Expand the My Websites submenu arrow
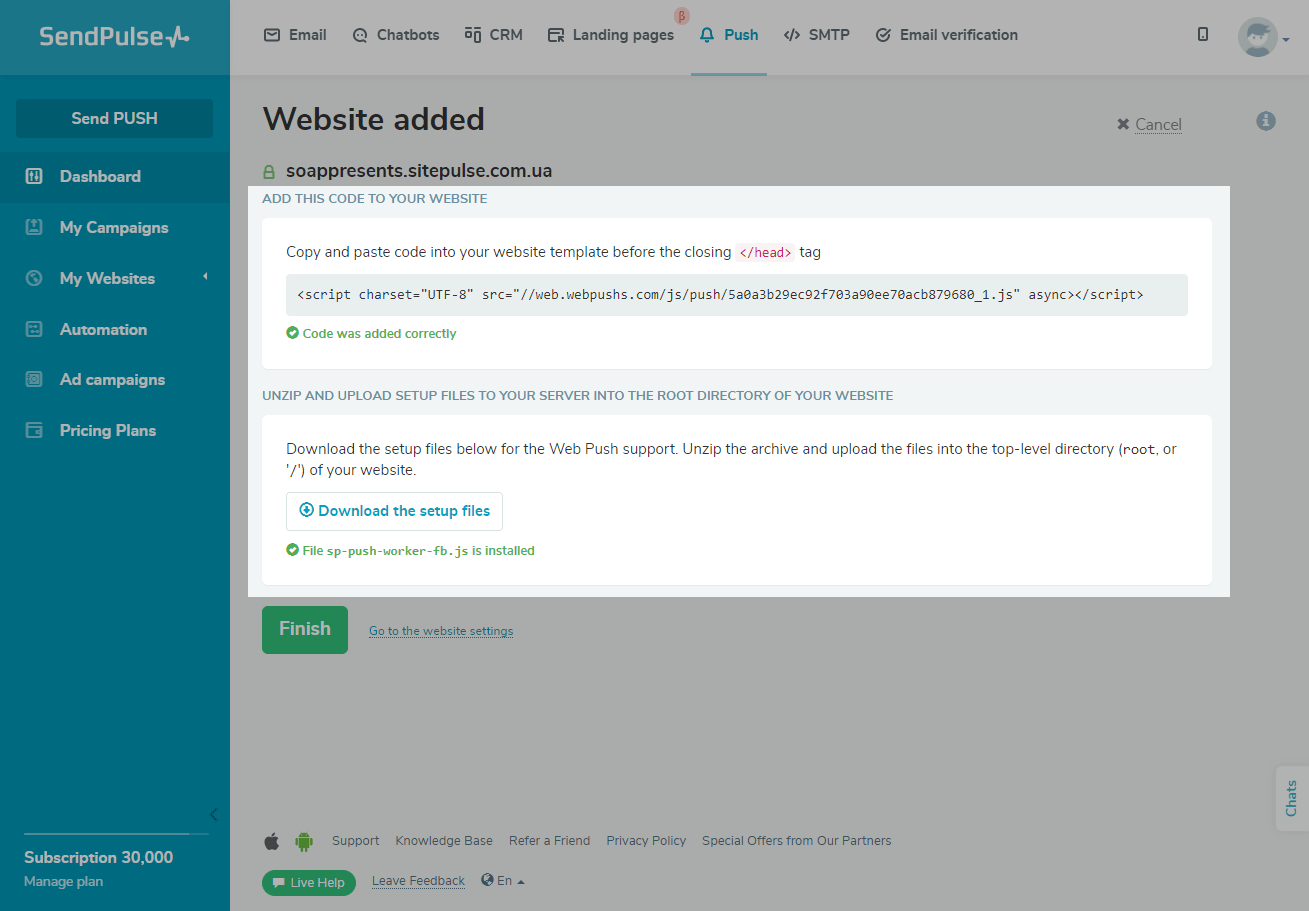Viewport: 1309px width, 911px height. click(205, 276)
